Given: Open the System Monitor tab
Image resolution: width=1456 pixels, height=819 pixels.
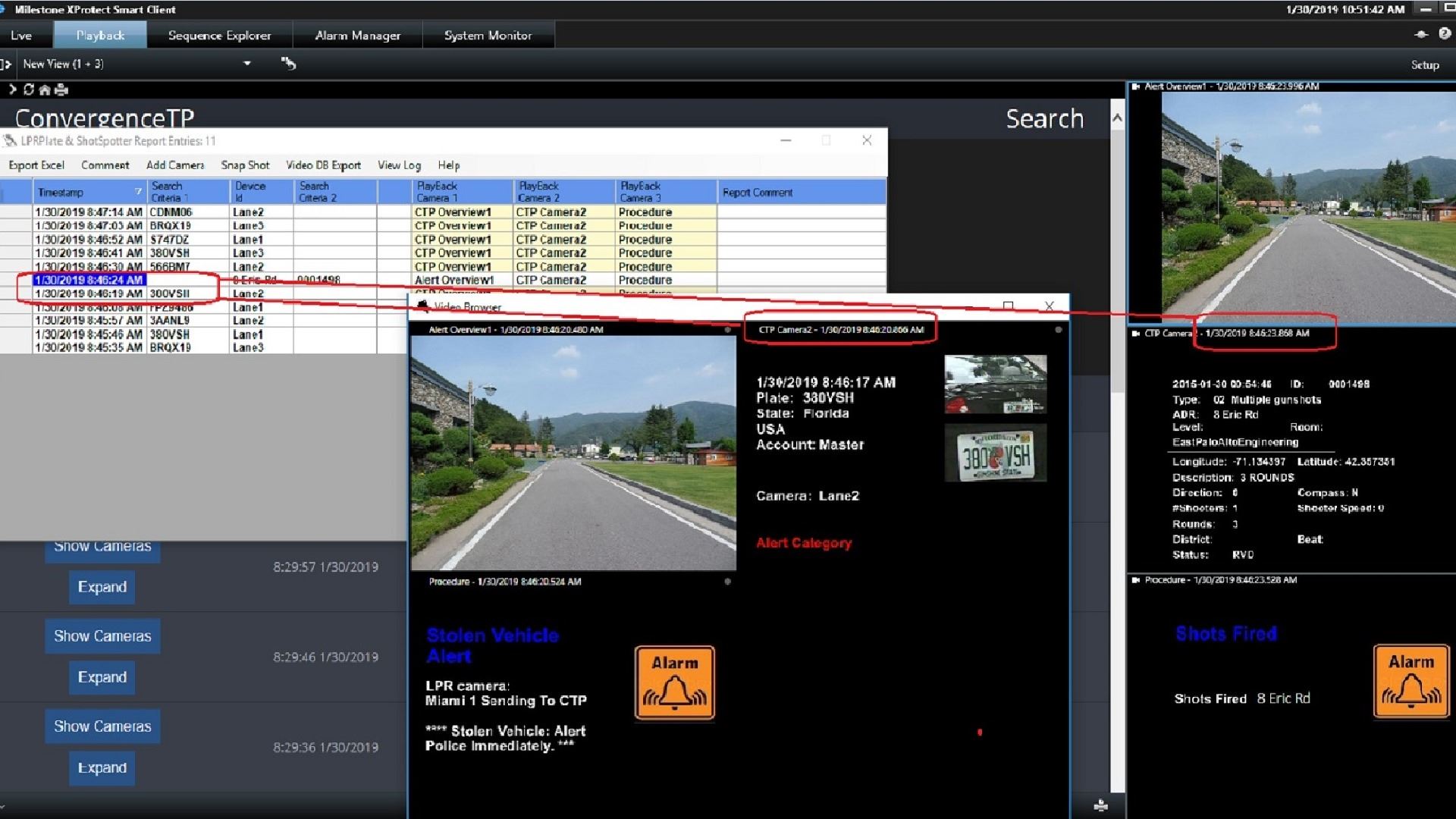Looking at the screenshot, I should pos(488,35).
